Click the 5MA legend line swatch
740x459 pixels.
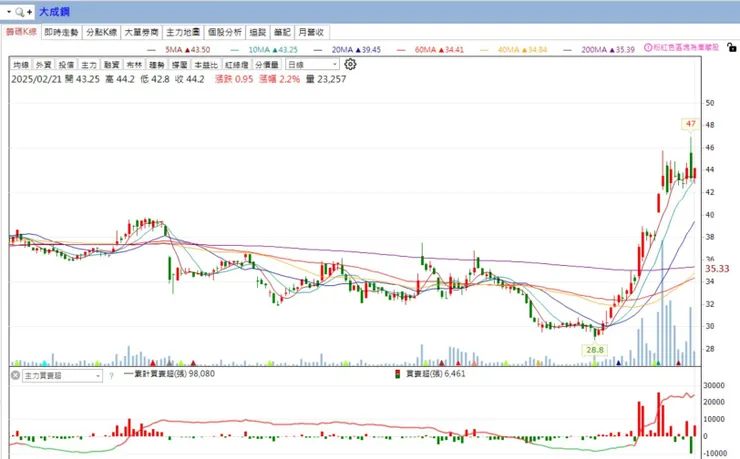(x=151, y=50)
